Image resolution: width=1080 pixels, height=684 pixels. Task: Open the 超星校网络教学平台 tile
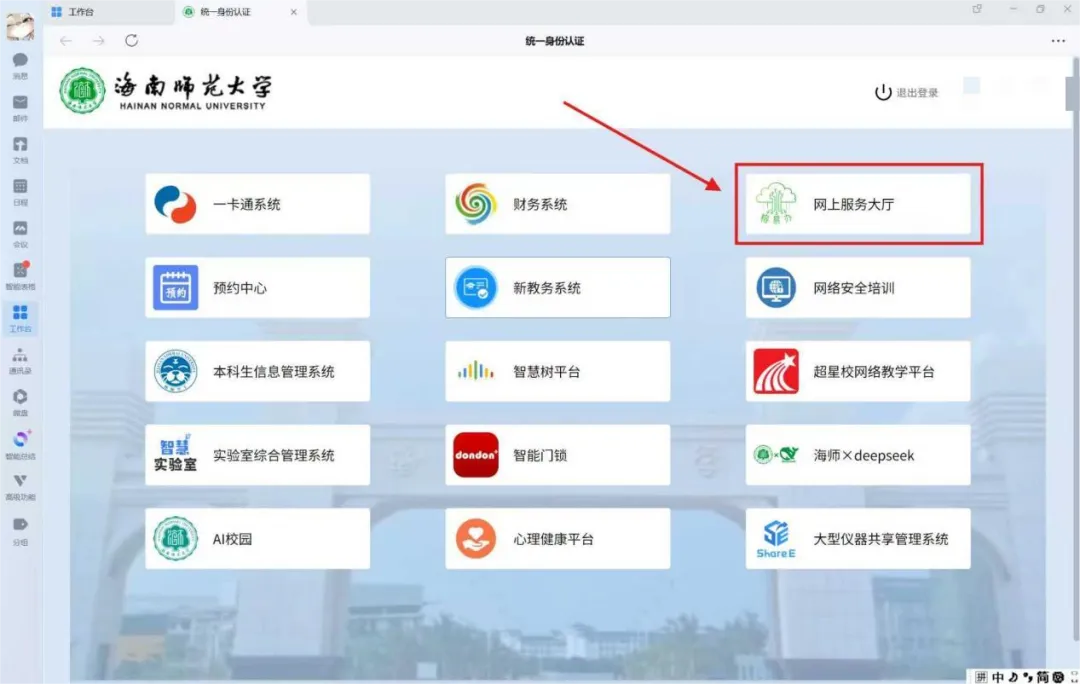[x=858, y=371]
